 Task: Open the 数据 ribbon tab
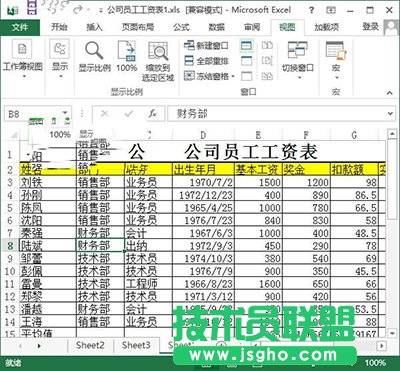[x=216, y=27]
